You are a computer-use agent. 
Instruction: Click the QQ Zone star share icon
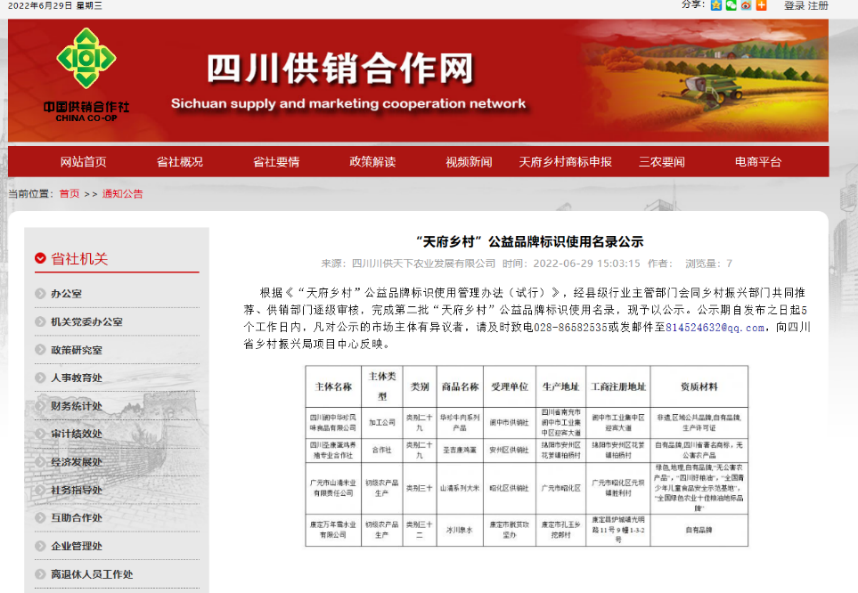[716, 5]
